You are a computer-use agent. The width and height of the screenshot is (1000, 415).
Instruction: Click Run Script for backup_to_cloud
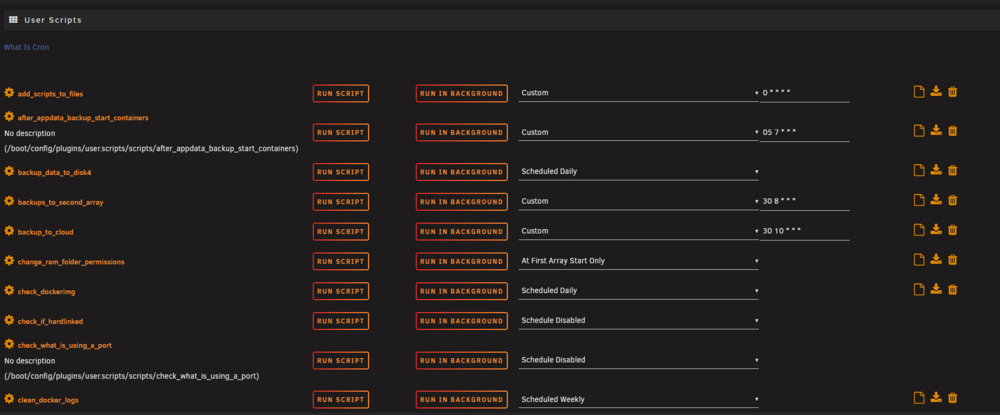(x=341, y=231)
